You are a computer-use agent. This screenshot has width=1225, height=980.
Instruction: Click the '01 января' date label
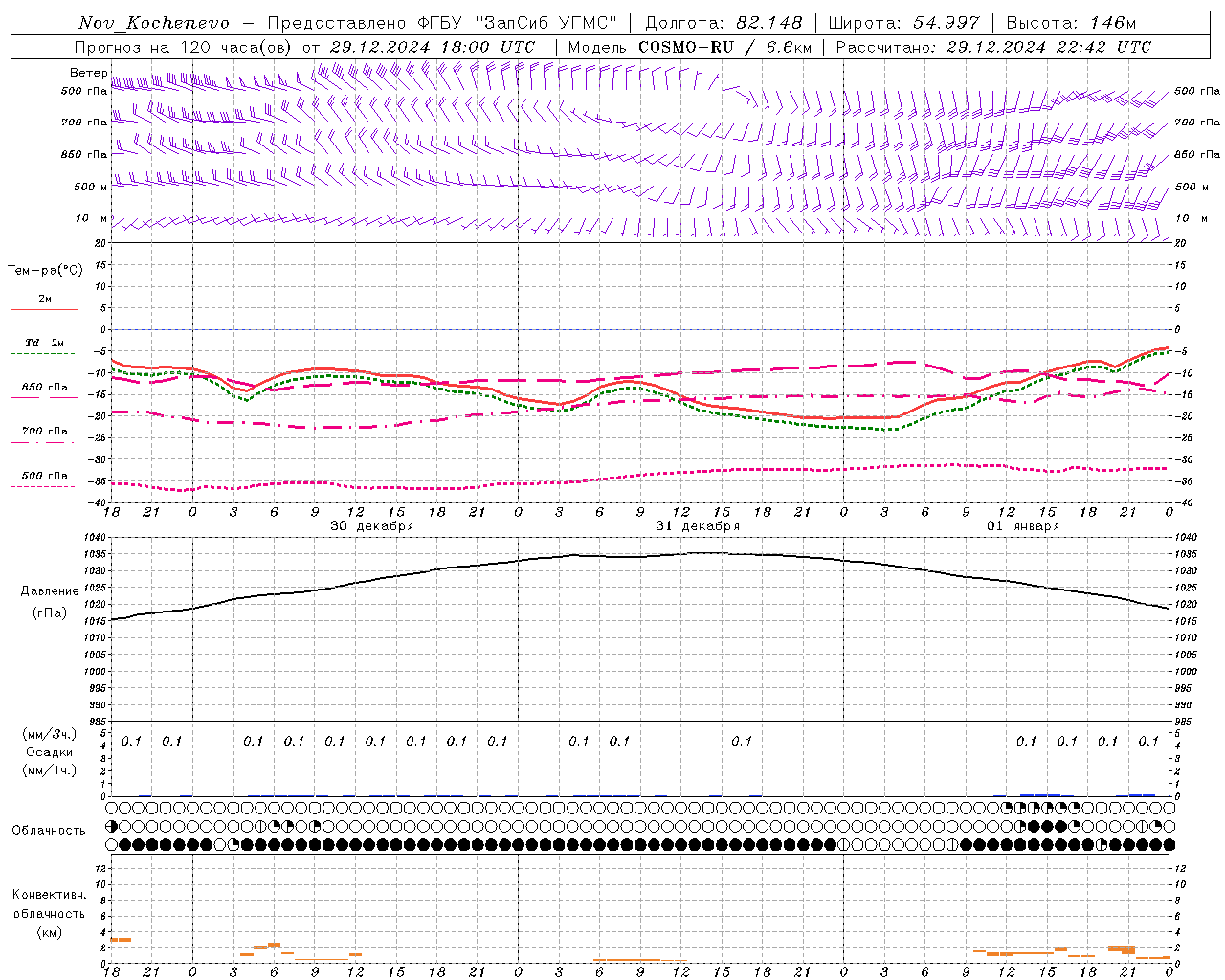click(1023, 526)
